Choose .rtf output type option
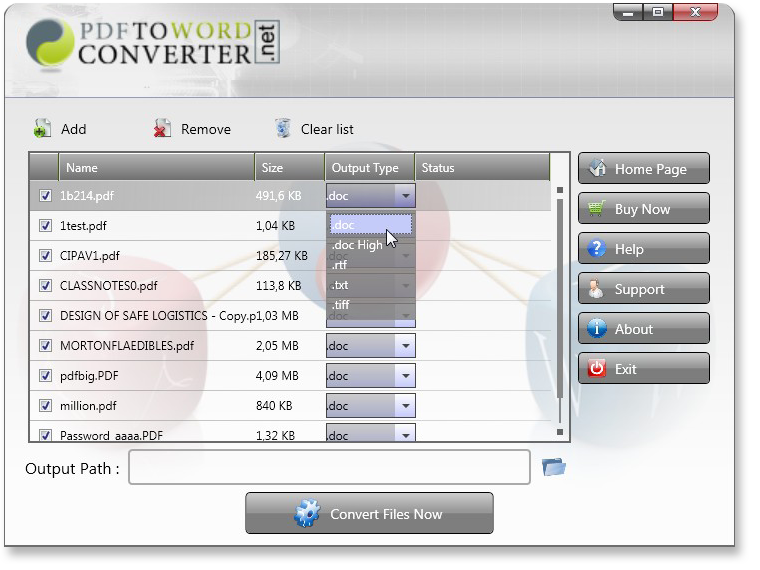 (371, 265)
